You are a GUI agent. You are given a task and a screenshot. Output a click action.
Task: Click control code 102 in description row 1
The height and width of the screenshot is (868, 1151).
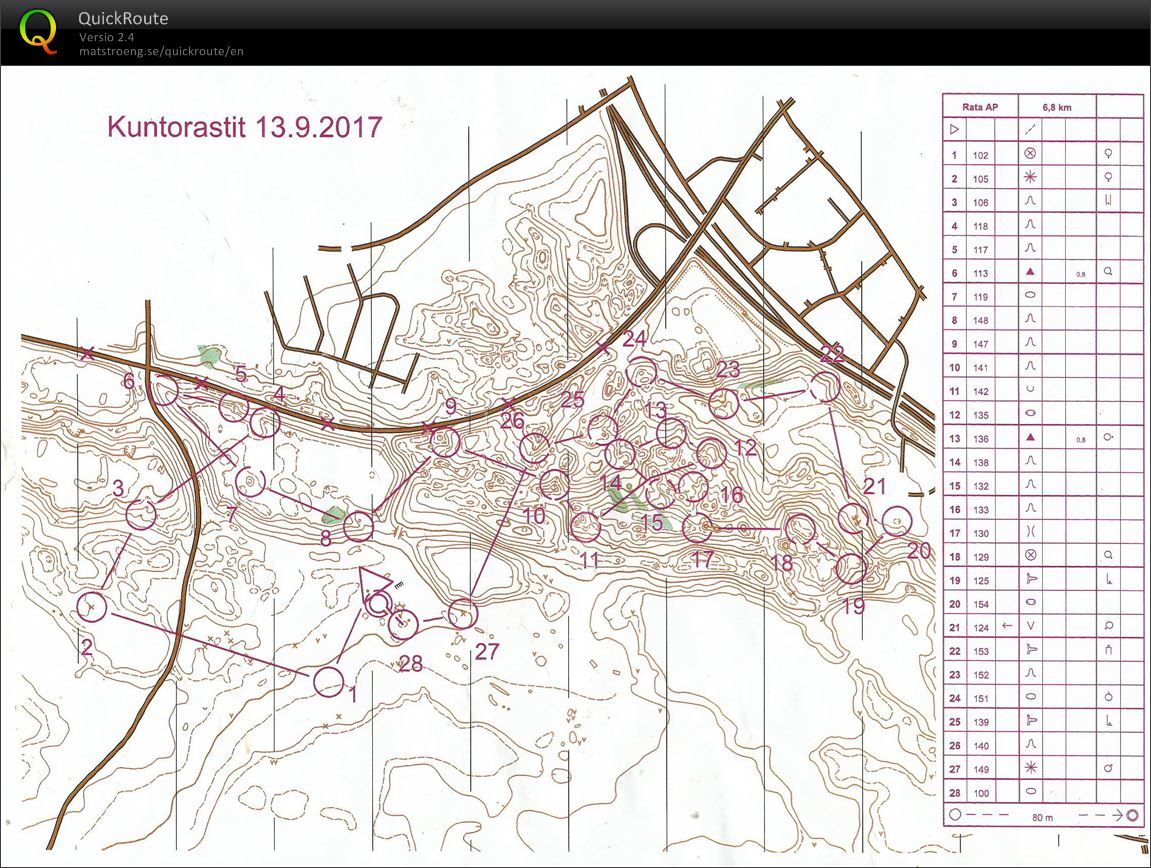click(x=980, y=155)
